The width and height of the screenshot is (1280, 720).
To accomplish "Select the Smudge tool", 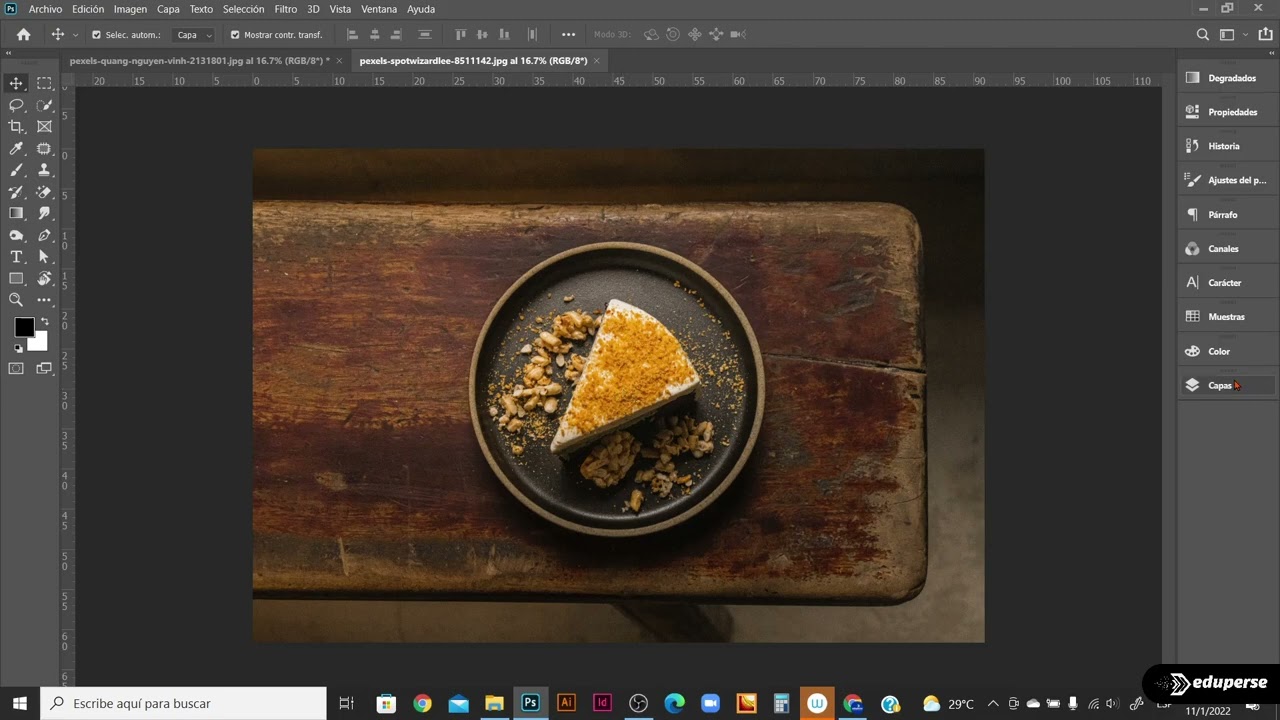I will [x=44, y=213].
